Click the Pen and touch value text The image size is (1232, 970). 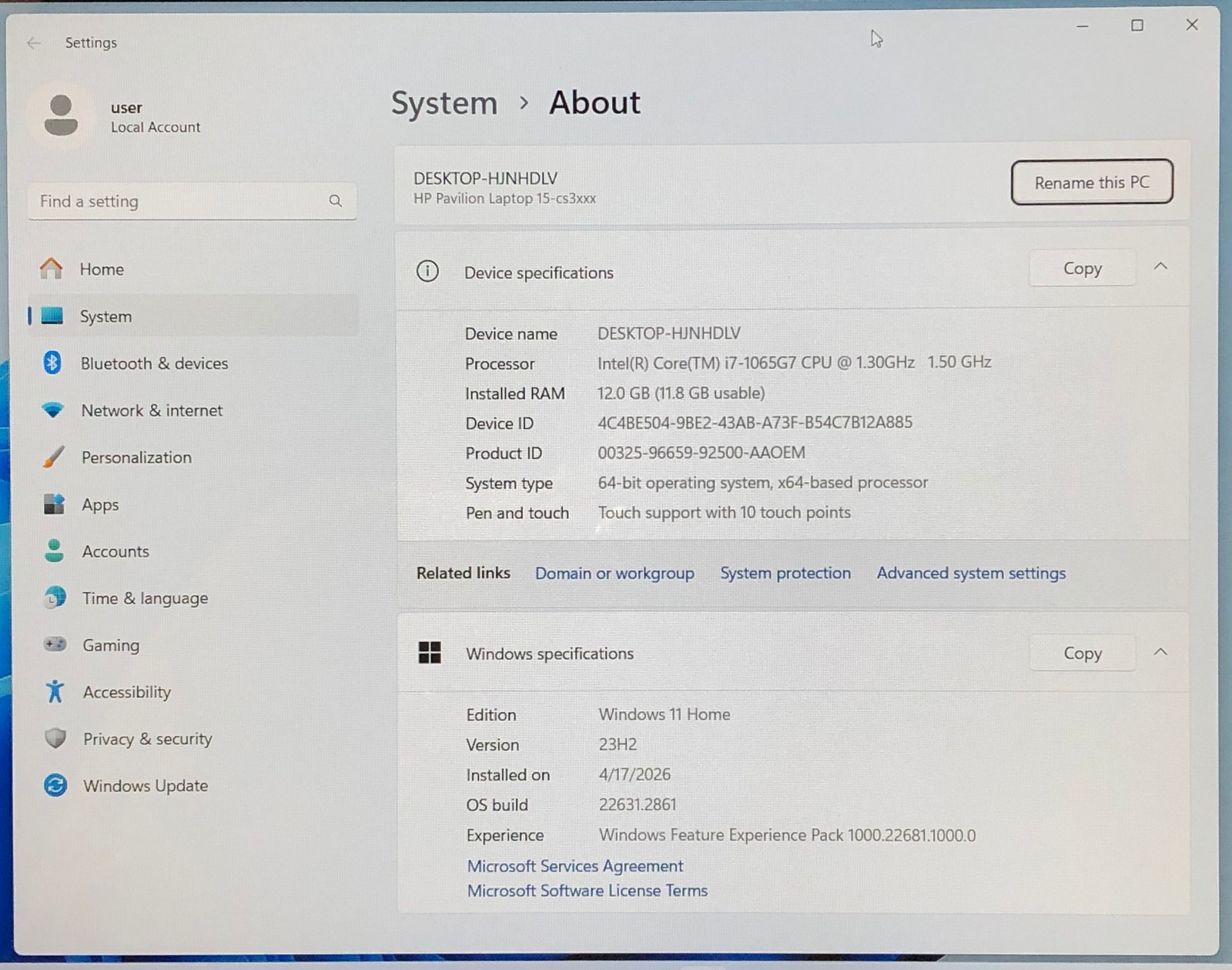pos(724,513)
